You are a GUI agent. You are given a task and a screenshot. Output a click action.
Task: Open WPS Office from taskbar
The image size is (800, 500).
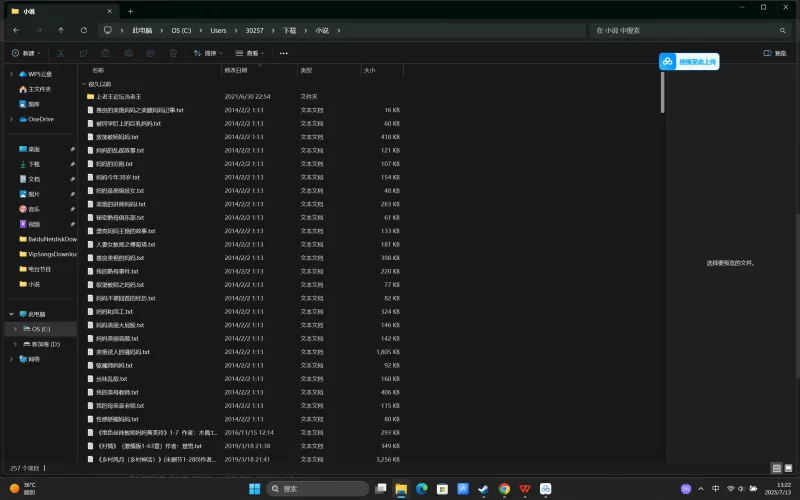pyautogui.click(x=524, y=489)
